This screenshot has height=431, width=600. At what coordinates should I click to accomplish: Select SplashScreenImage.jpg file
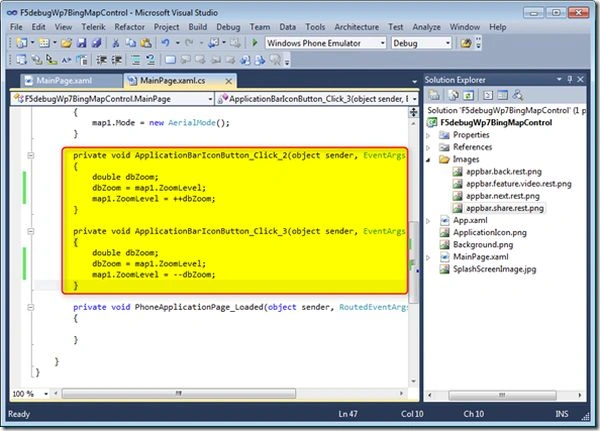pyautogui.click(x=494, y=269)
